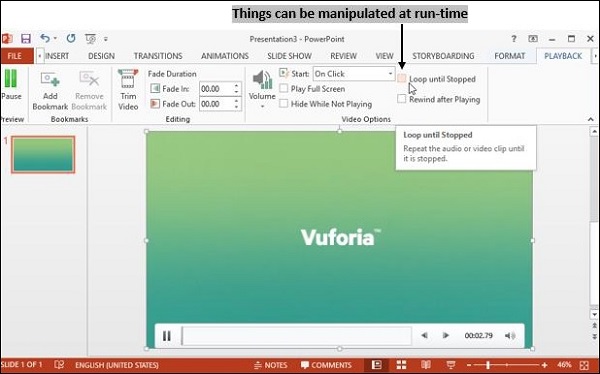
Task: Open the Start 'On Click' combo box
Action: [x=354, y=74]
